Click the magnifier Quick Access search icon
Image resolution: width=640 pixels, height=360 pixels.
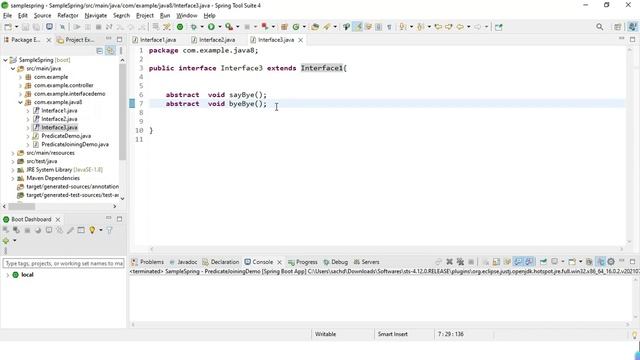point(600,27)
